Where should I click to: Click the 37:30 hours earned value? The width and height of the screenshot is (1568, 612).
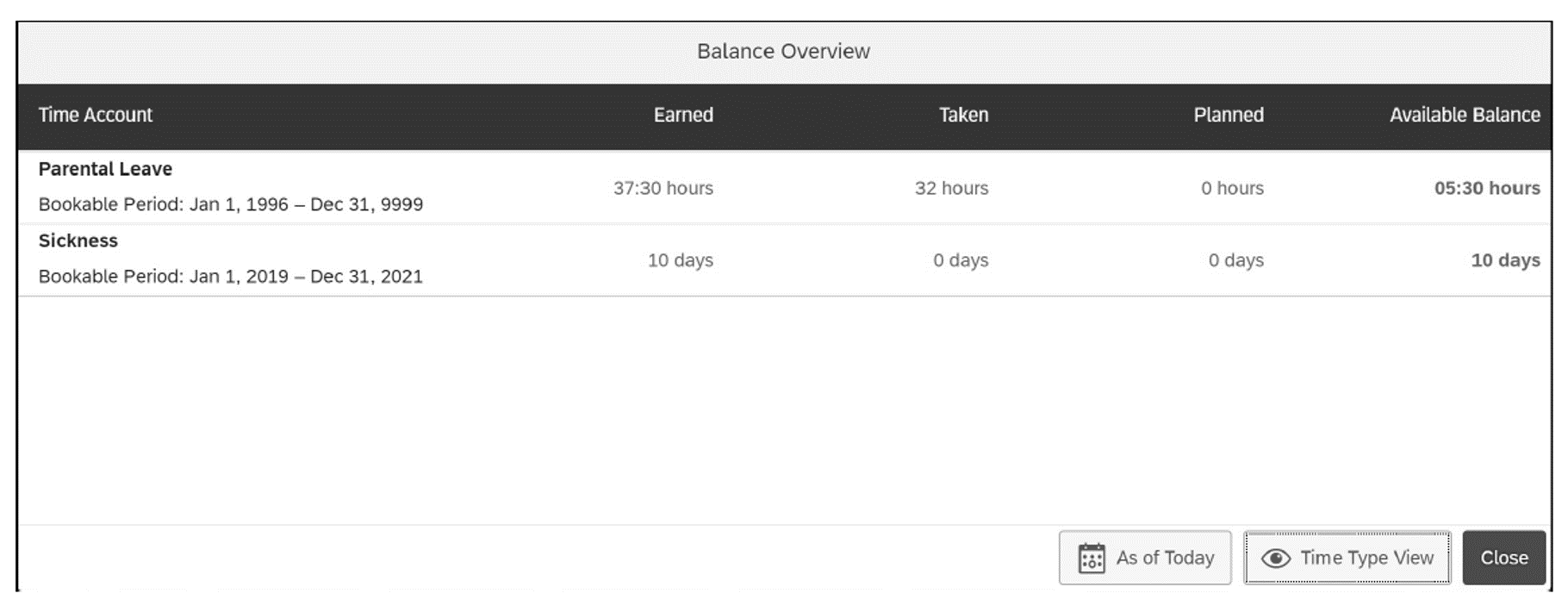[663, 188]
